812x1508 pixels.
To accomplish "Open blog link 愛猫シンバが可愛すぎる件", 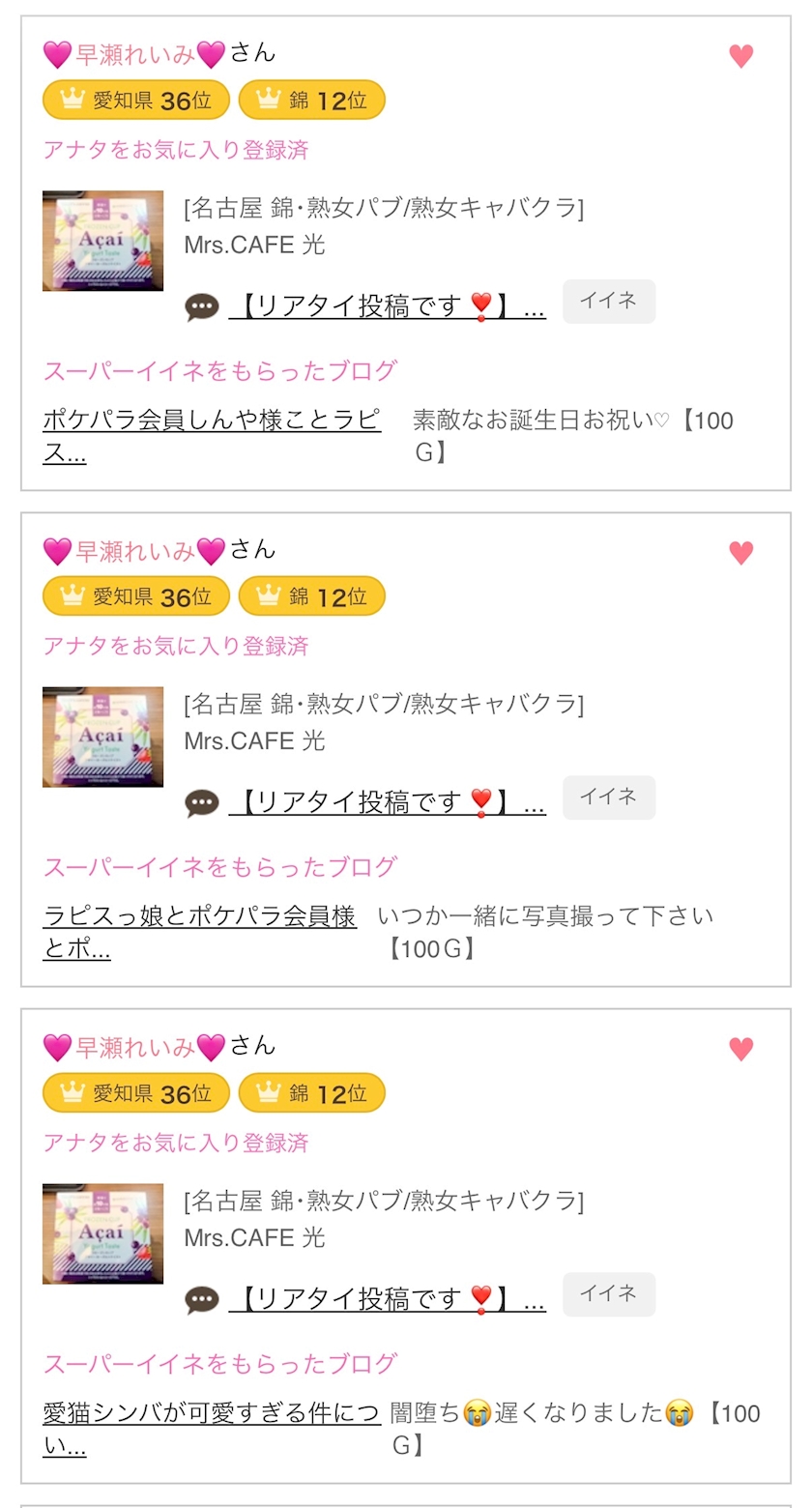I will point(212,1428).
